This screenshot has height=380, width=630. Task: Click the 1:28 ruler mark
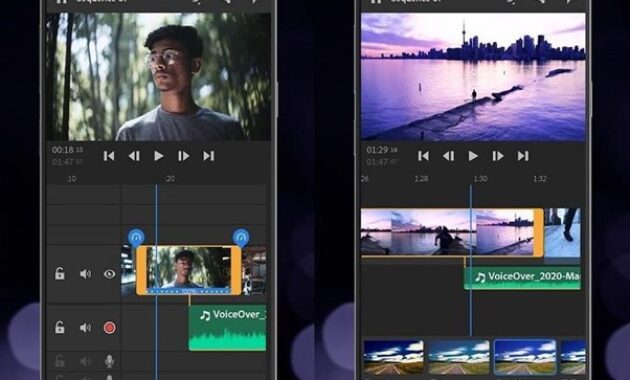[421, 178]
